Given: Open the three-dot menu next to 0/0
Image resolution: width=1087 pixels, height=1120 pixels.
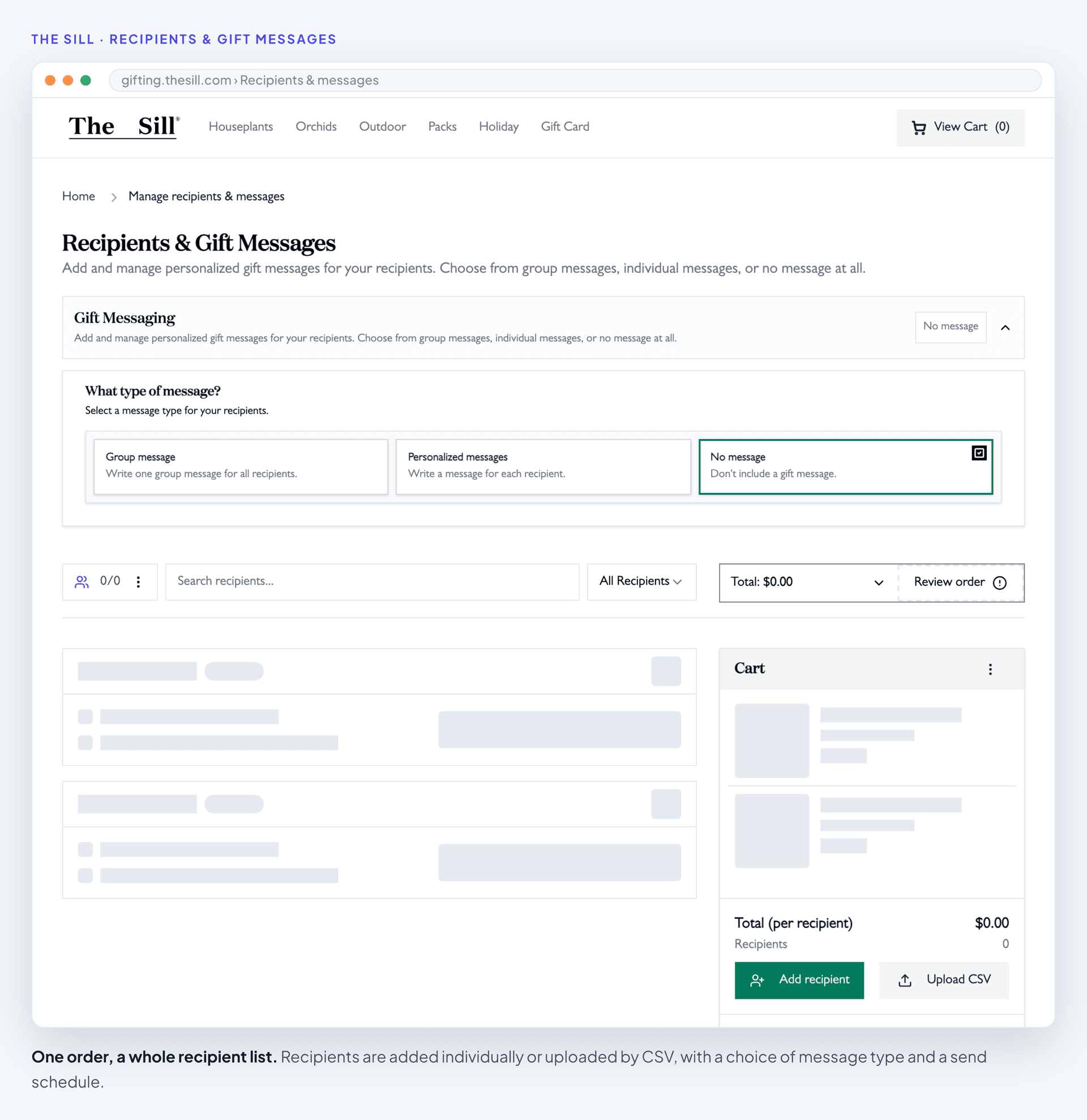Looking at the screenshot, I should click(138, 582).
